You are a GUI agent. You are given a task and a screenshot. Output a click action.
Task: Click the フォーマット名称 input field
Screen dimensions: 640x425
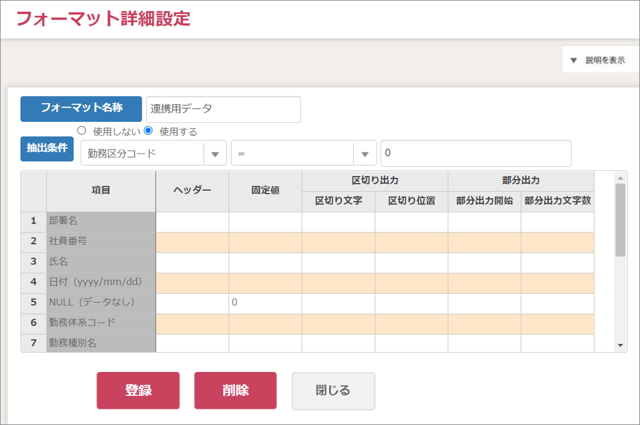pos(223,109)
